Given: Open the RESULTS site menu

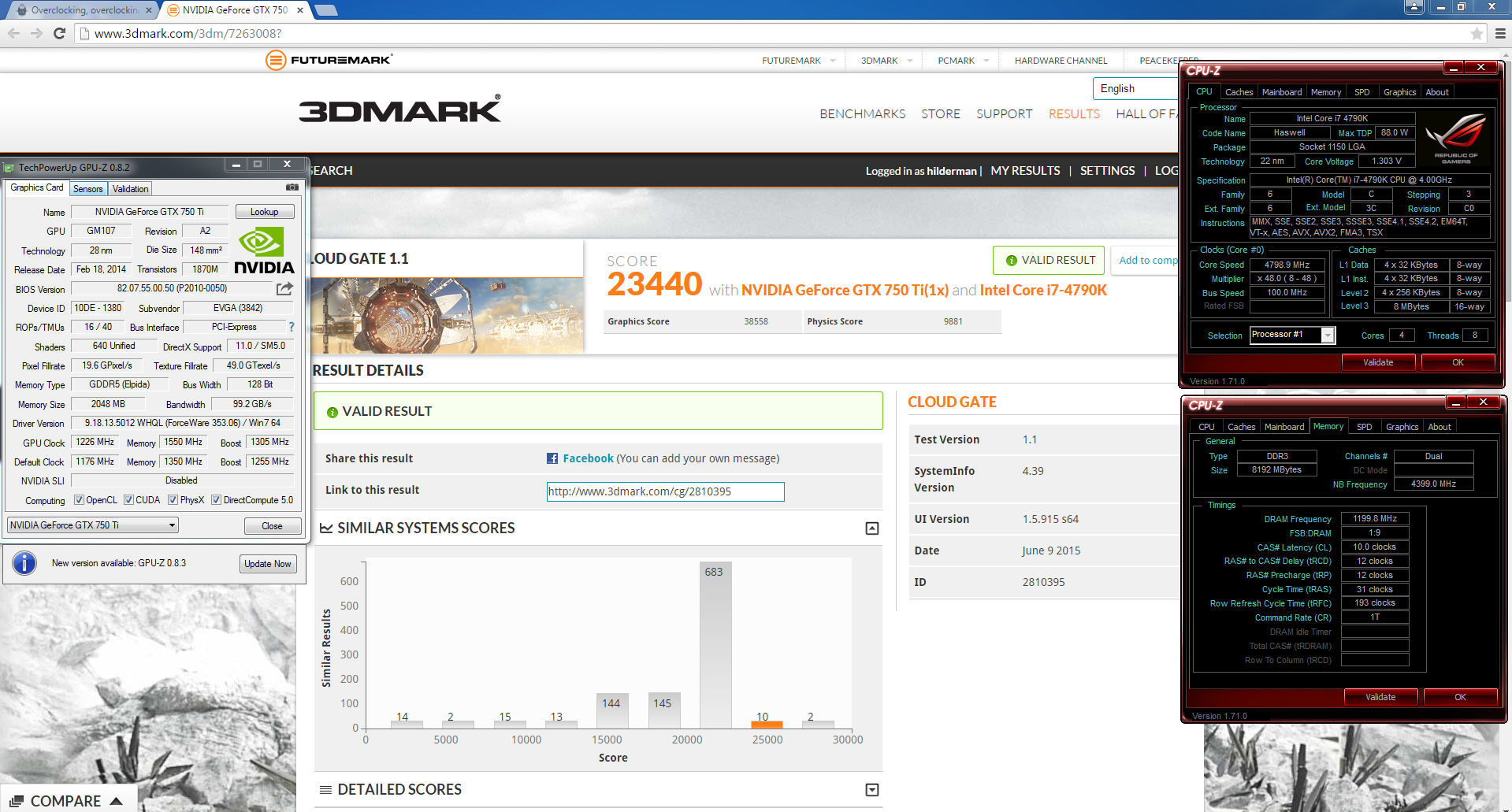Looking at the screenshot, I should [x=1074, y=114].
